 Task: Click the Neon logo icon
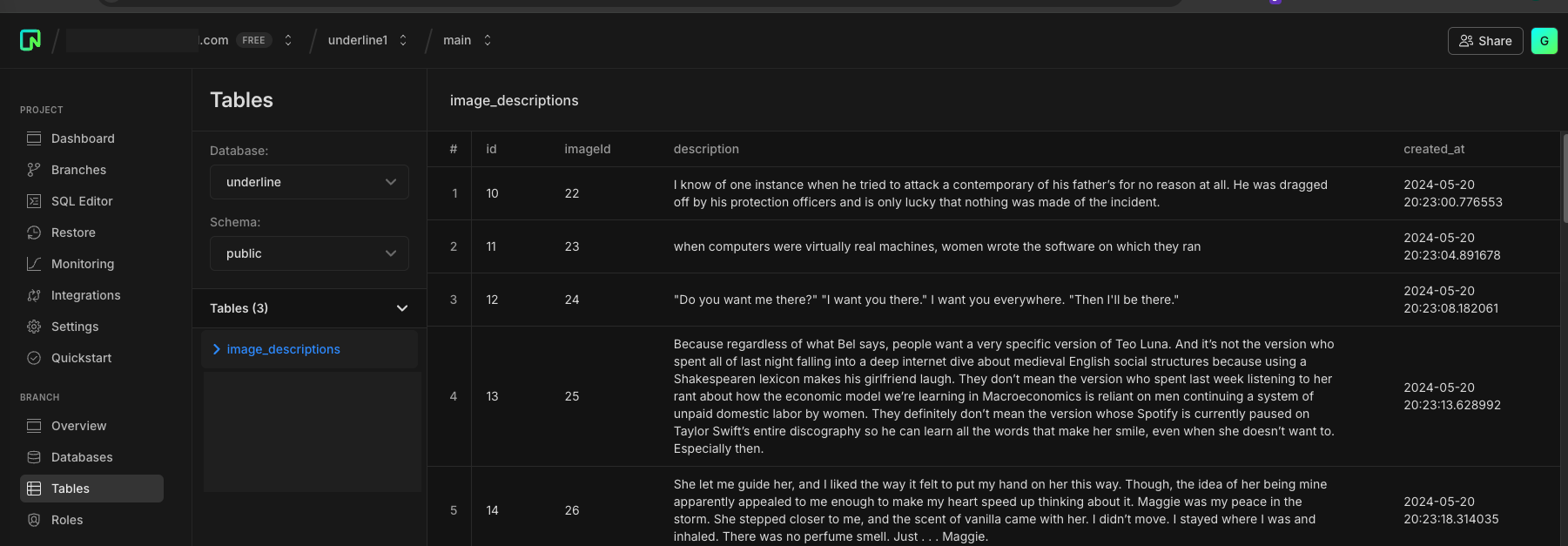pyautogui.click(x=30, y=40)
